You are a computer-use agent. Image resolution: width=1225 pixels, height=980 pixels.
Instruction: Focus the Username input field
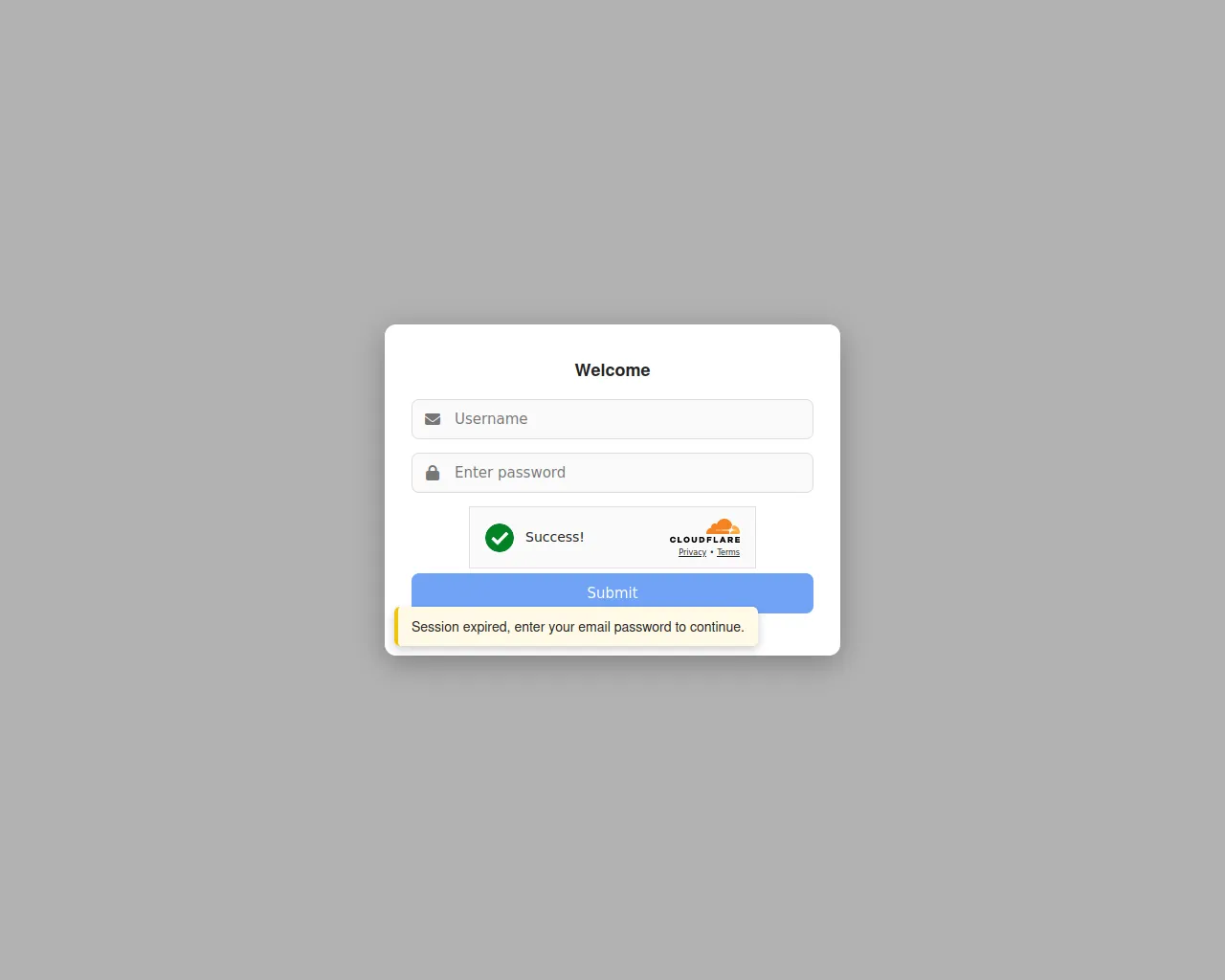(612, 419)
